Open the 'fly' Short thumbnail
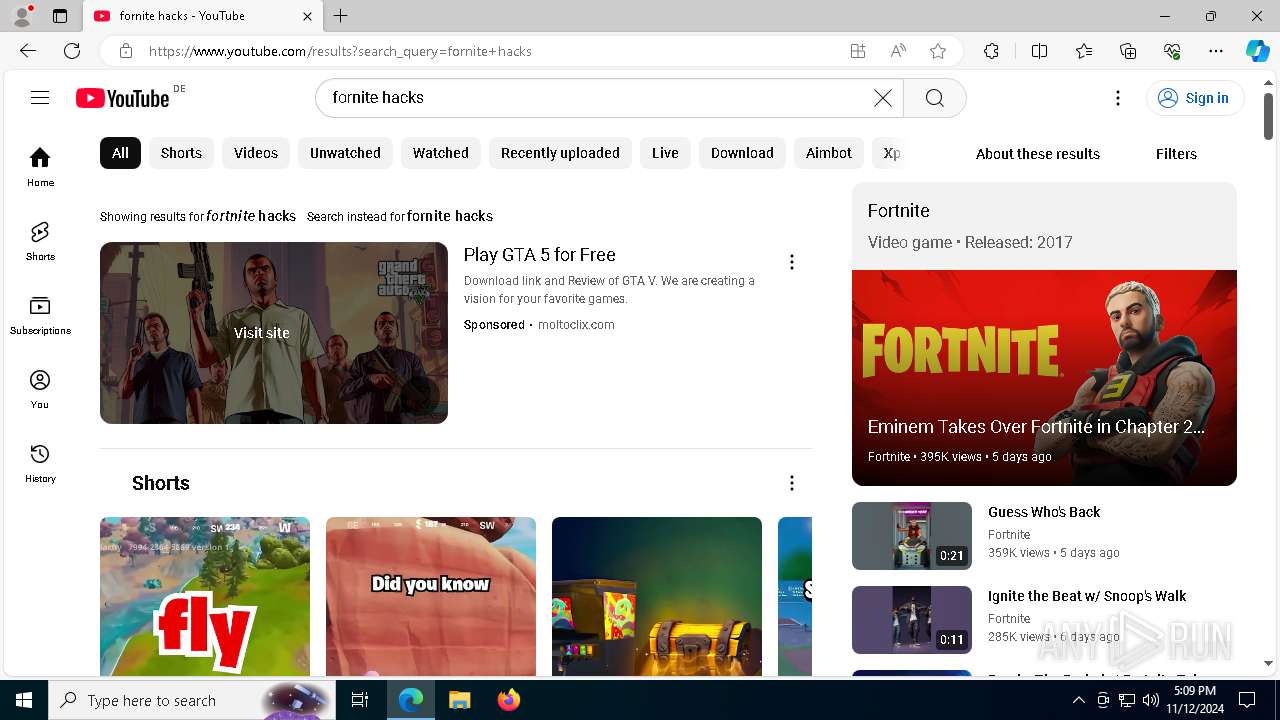Image resolution: width=1280 pixels, height=720 pixels. pos(205,596)
